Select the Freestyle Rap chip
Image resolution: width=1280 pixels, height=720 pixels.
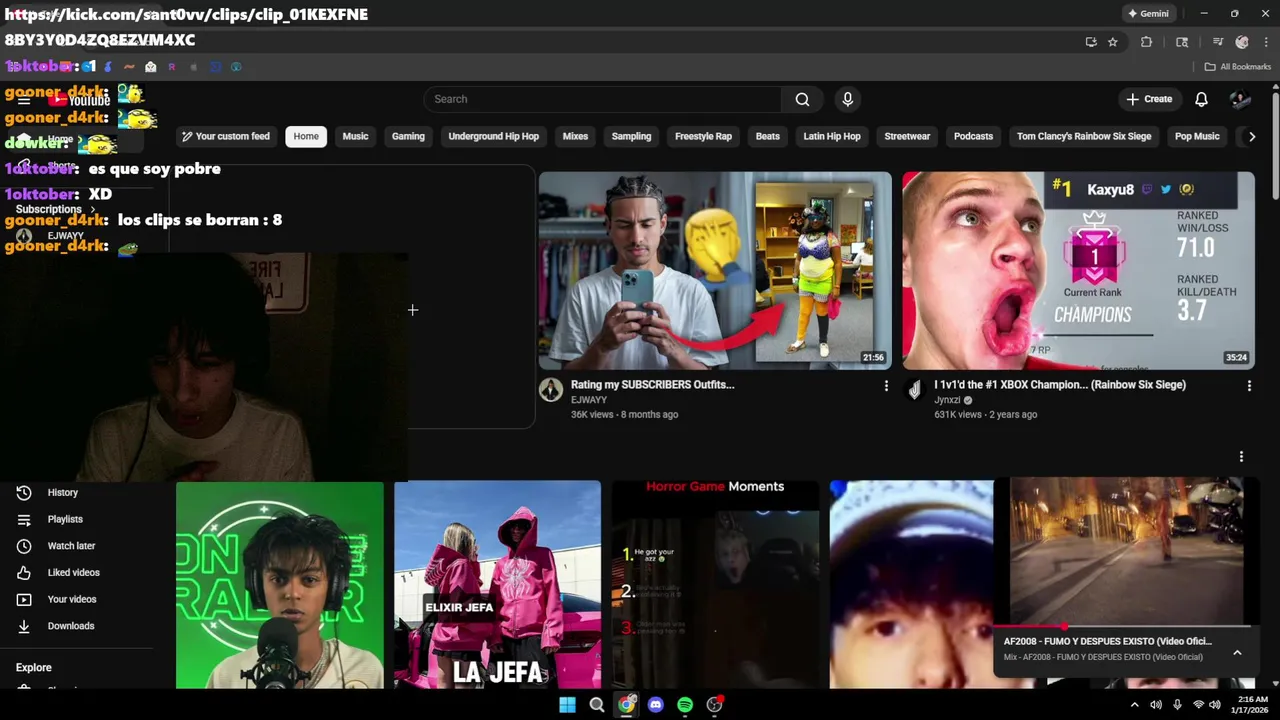click(x=703, y=136)
